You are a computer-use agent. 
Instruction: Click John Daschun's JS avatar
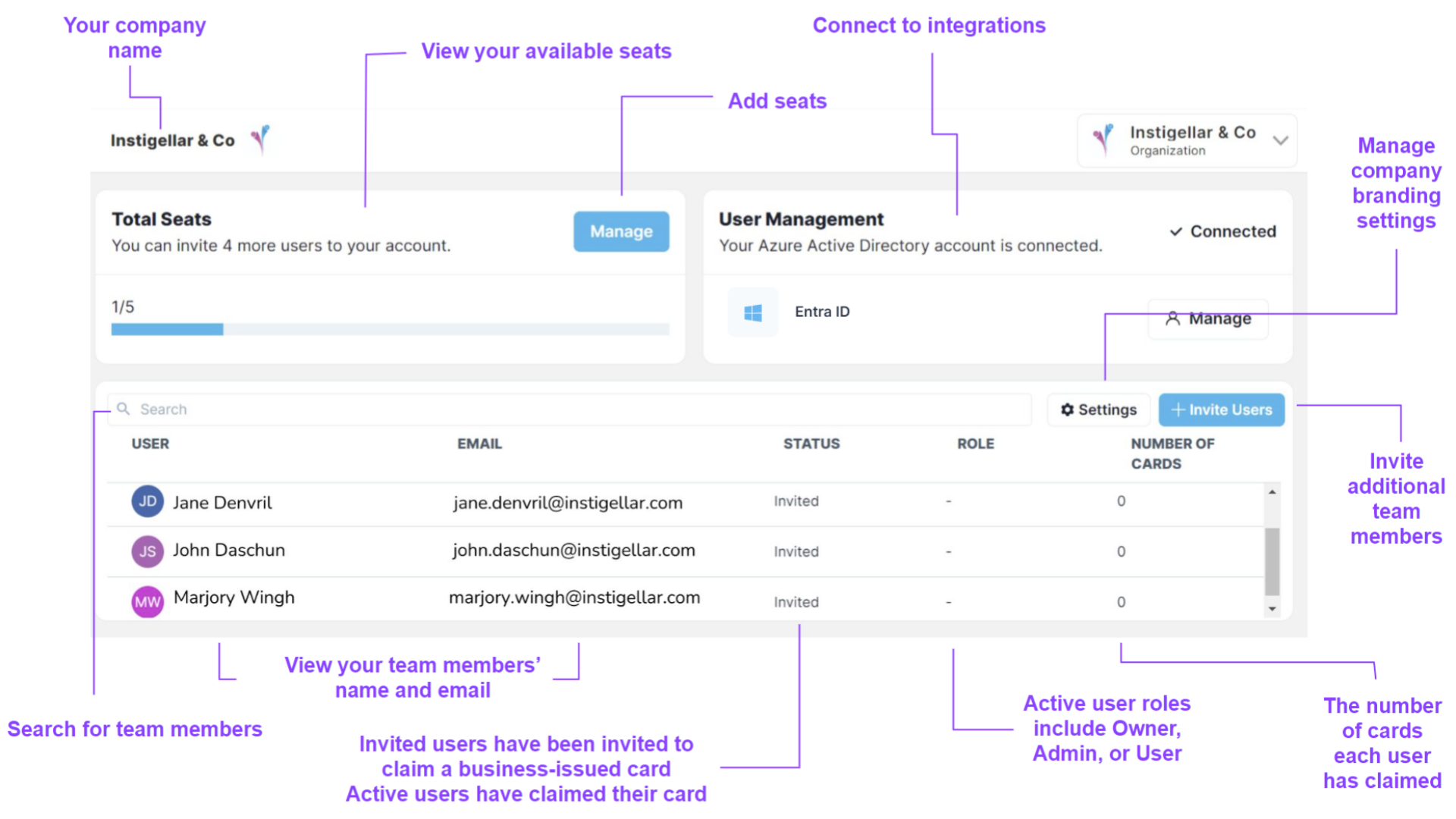click(147, 551)
